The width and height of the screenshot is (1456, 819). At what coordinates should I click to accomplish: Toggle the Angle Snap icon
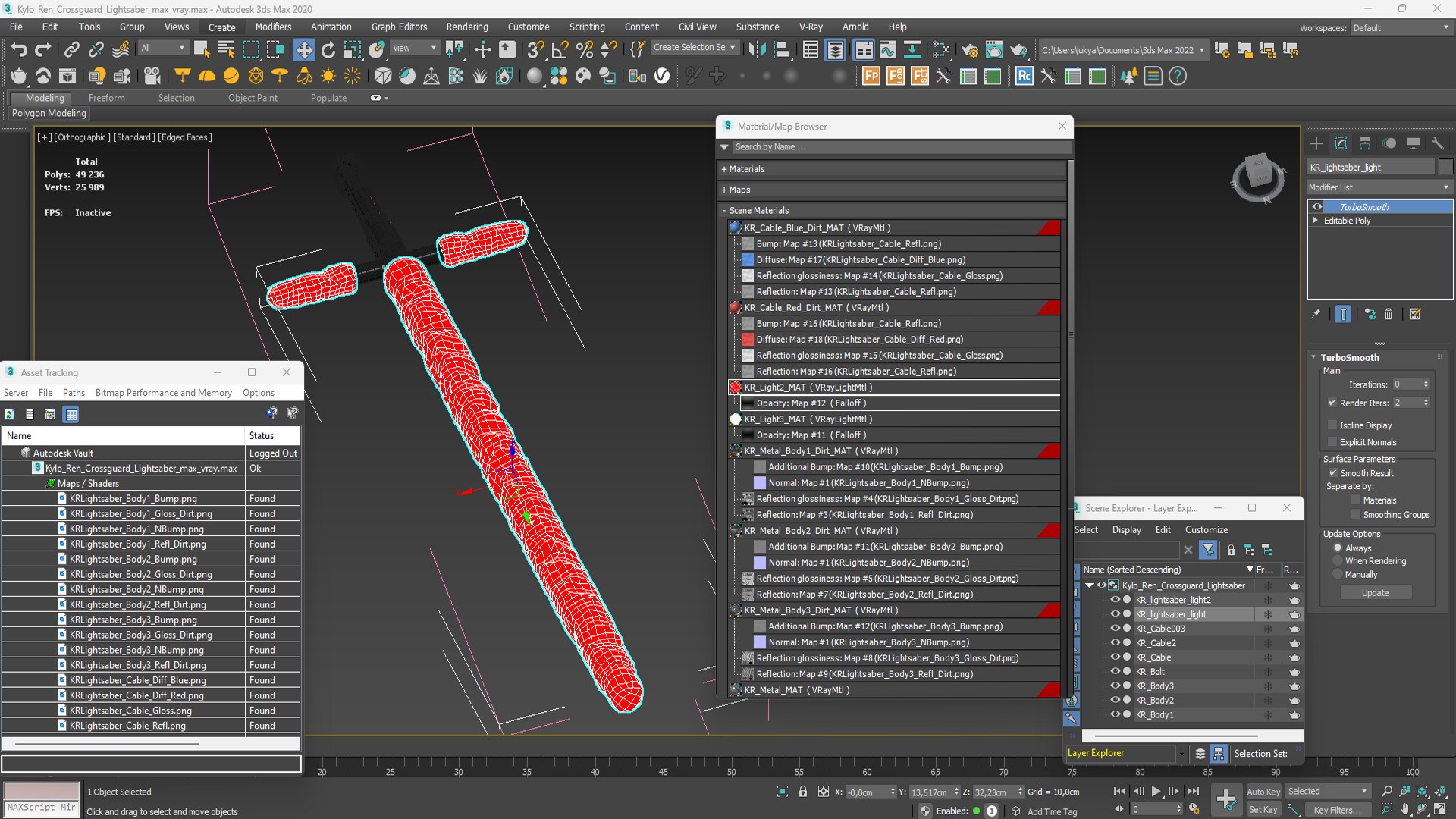click(560, 50)
